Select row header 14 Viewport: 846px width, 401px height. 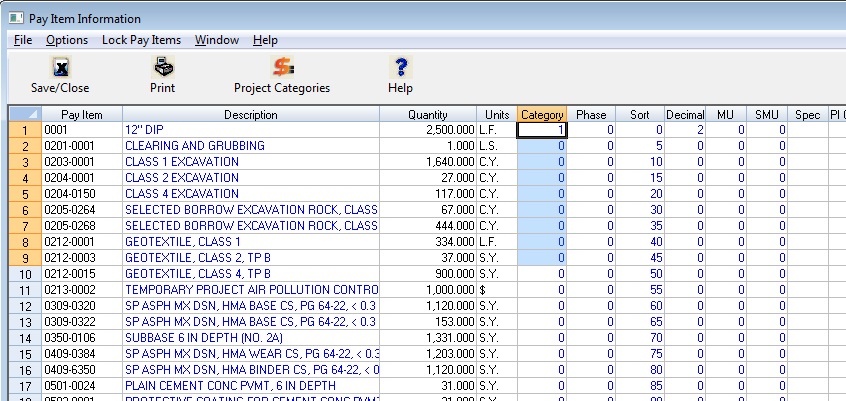25,338
